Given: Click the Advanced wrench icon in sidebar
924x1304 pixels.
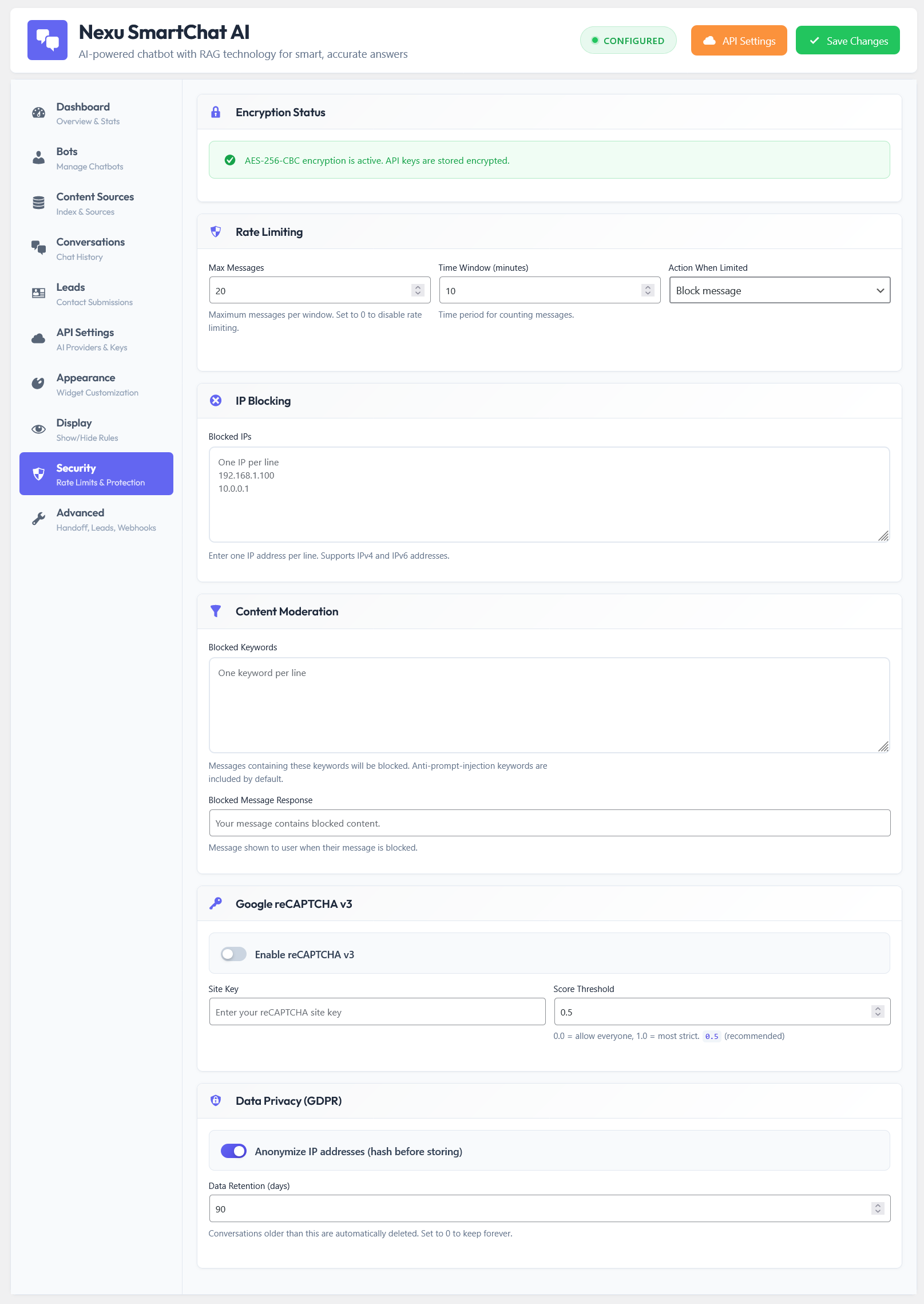Looking at the screenshot, I should pos(38,519).
